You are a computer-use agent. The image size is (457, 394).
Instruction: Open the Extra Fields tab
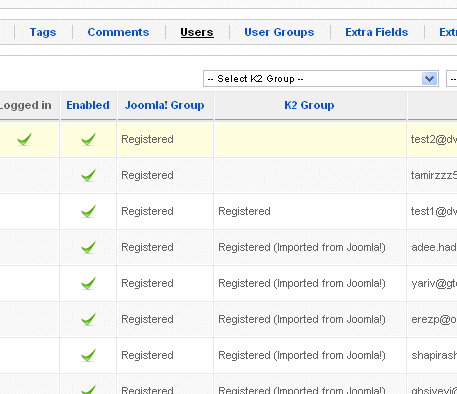pos(376,32)
